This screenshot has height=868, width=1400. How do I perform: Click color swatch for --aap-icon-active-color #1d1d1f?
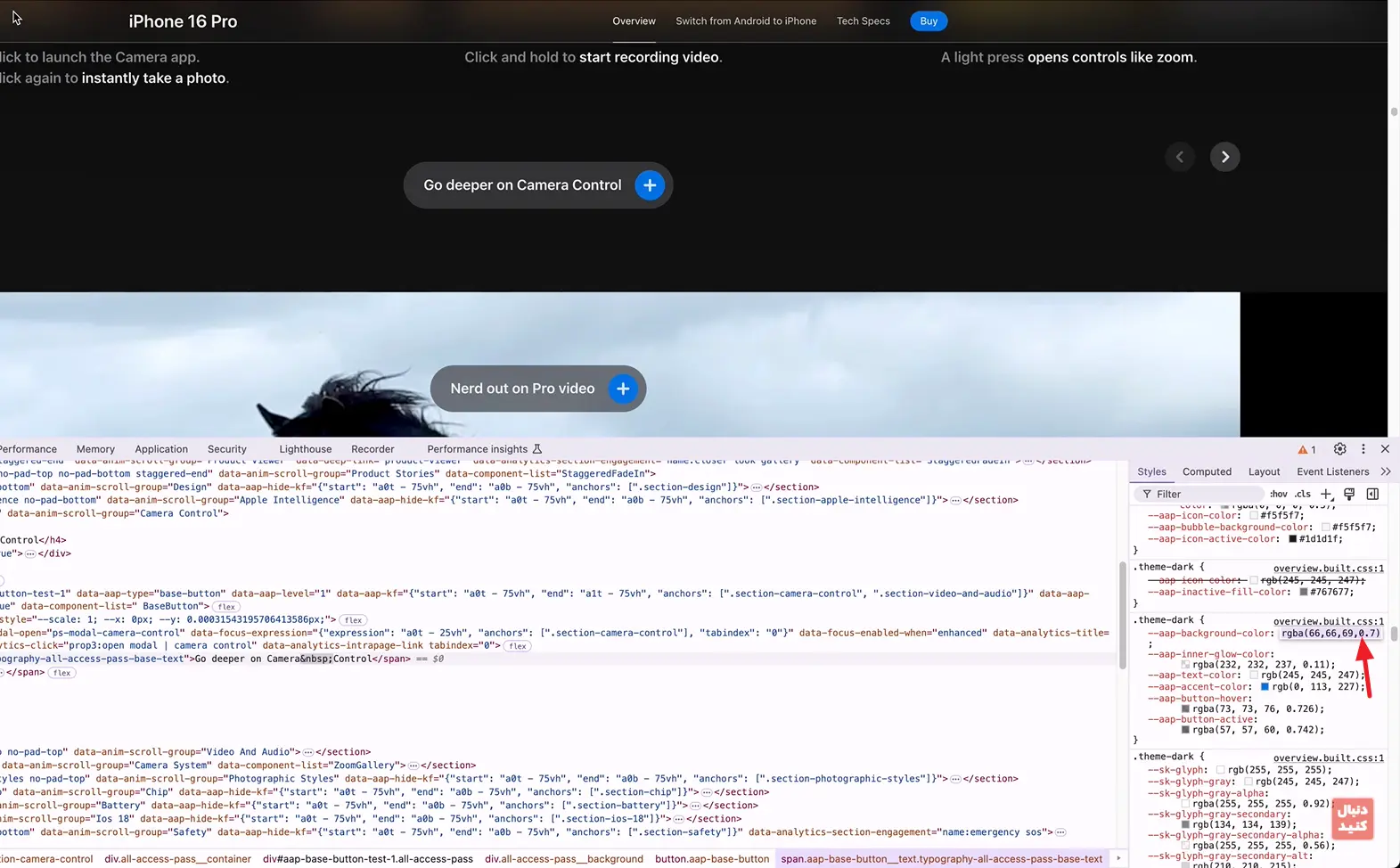[x=1292, y=539]
